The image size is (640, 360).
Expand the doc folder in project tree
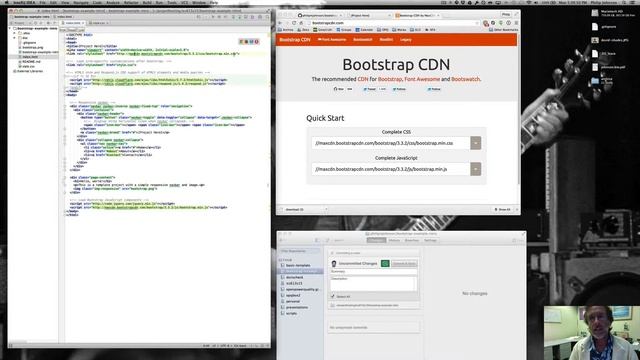pyautogui.click(x=15, y=38)
